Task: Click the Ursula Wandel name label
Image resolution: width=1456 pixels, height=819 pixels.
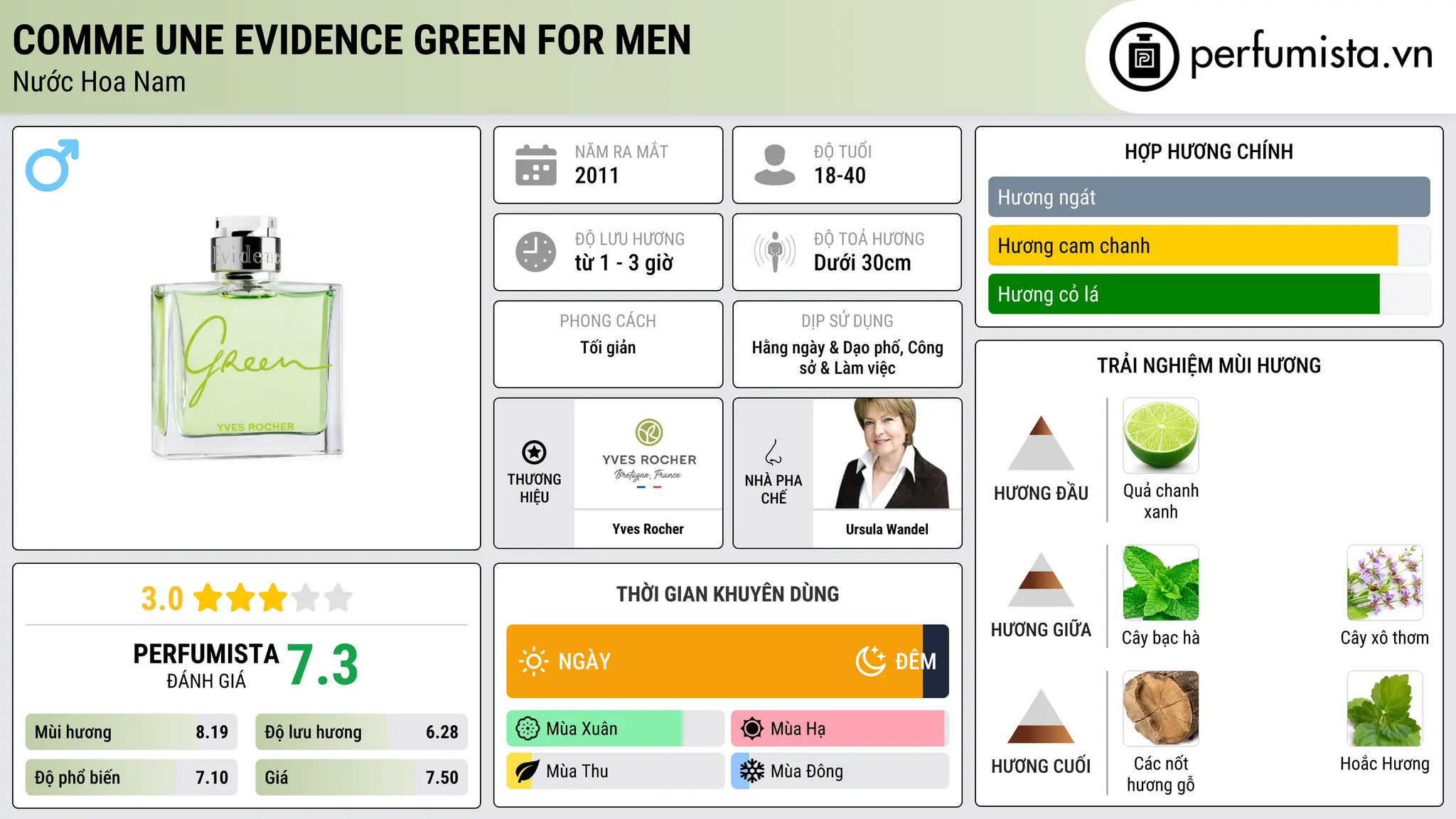Action: (x=887, y=529)
